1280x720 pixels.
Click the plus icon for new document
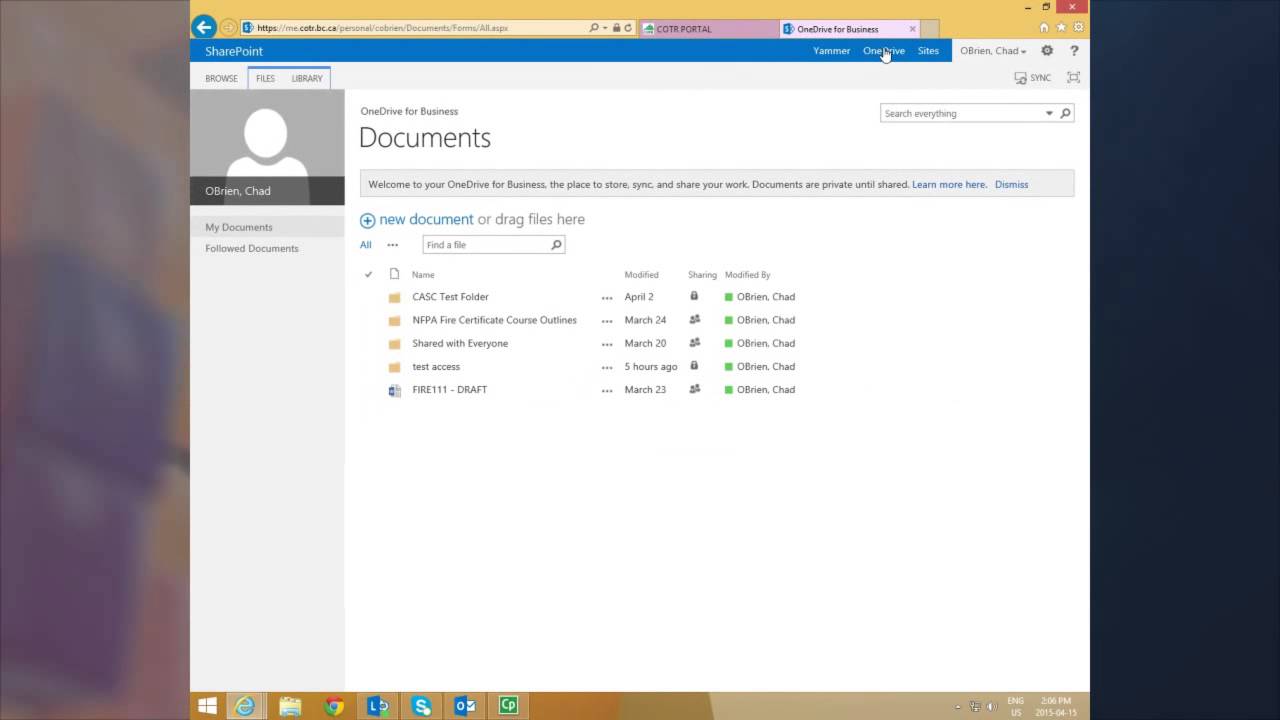[367, 220]
